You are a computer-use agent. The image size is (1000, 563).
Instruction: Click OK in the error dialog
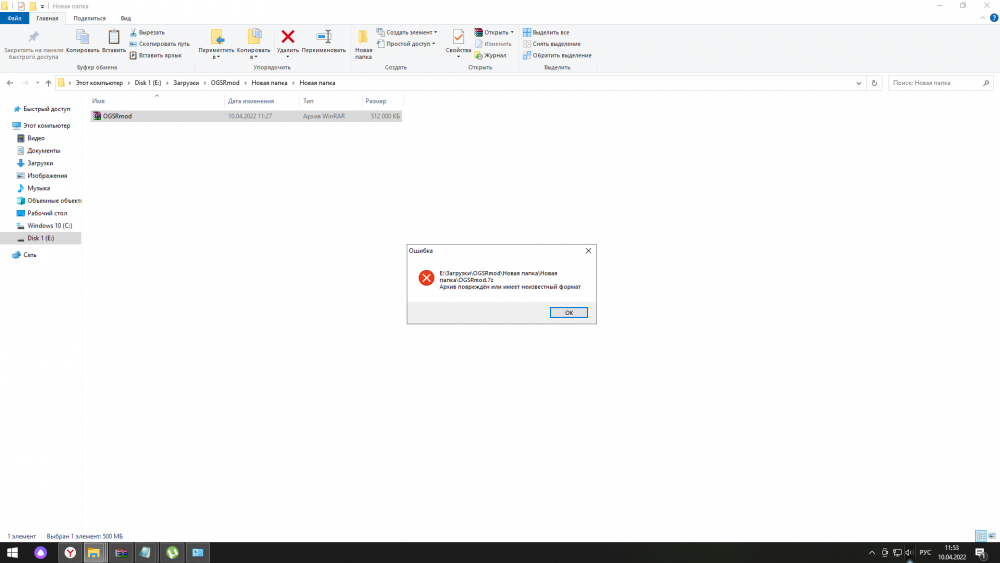click(568, 312)
